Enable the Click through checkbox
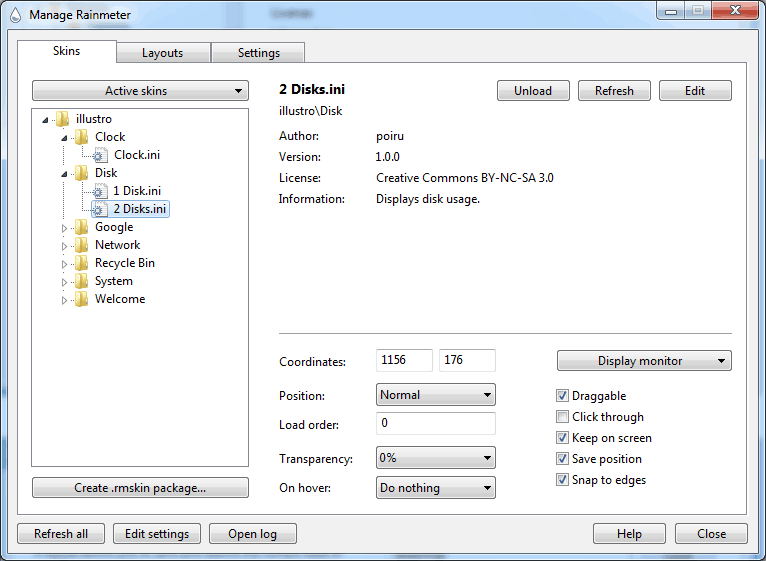The image size is (766, 561). [562, 416]
